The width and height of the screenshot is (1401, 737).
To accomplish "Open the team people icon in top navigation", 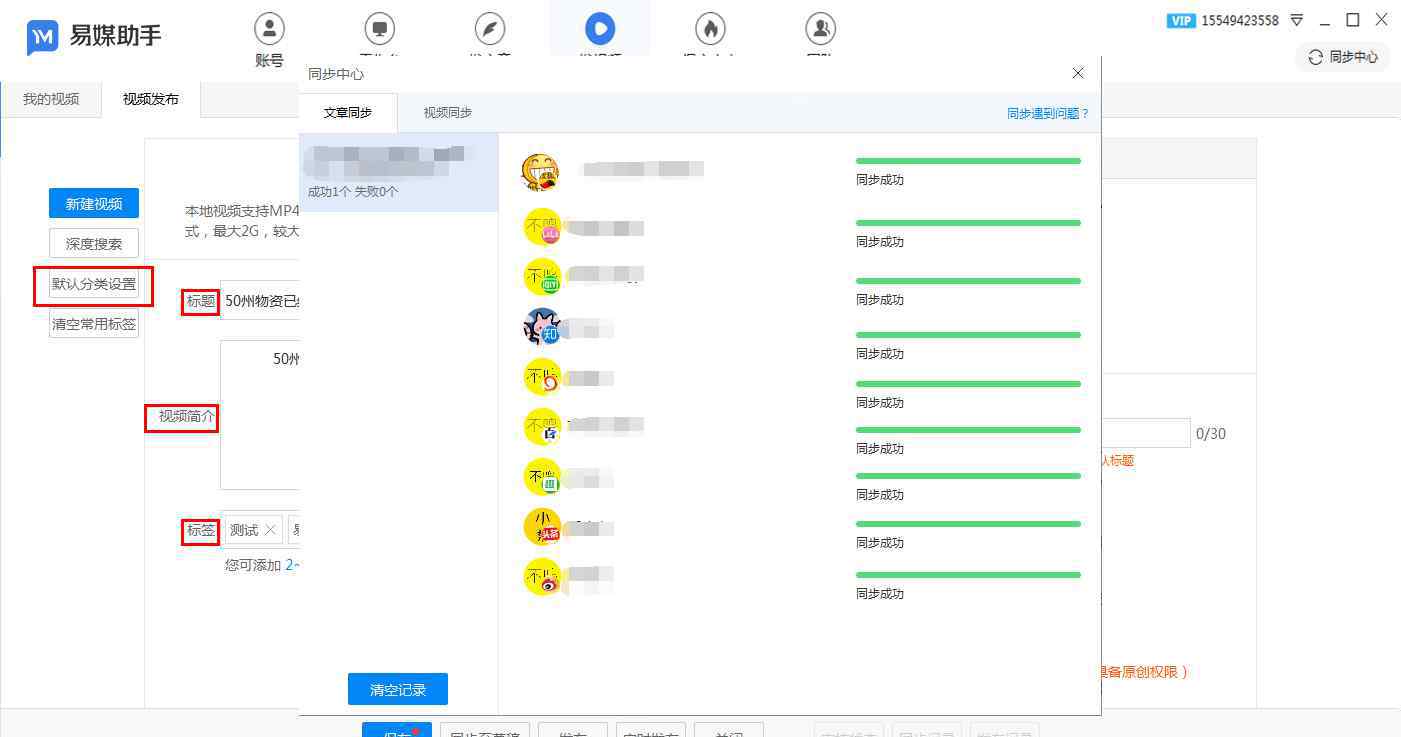I will [x=820, y=28].
